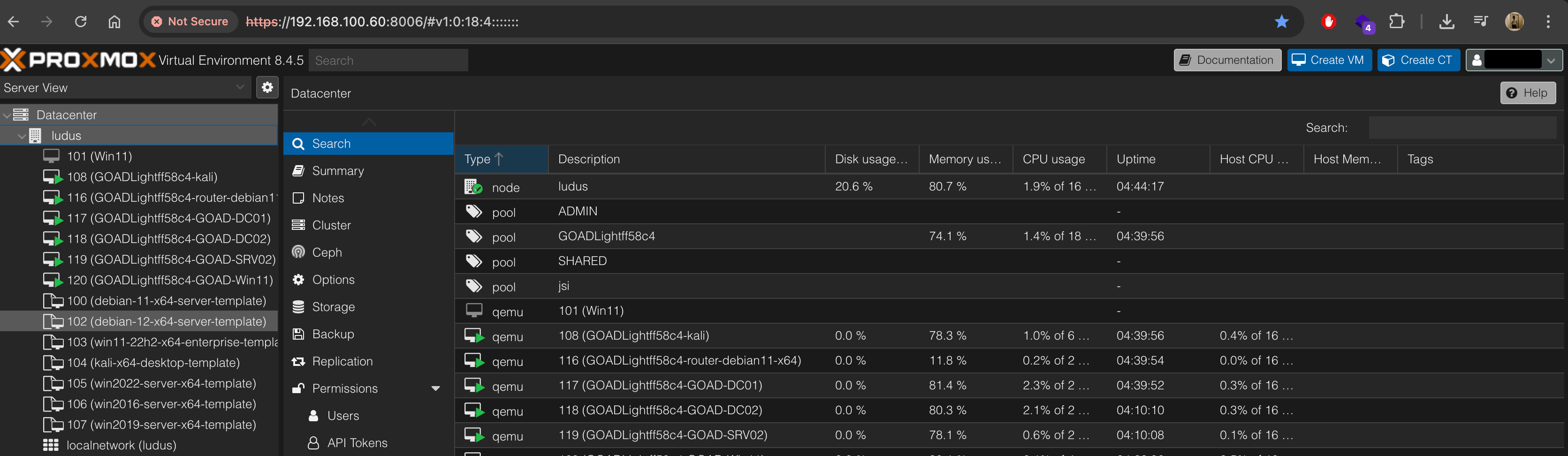Collapse the Datacenter tree node

point(7,115)
